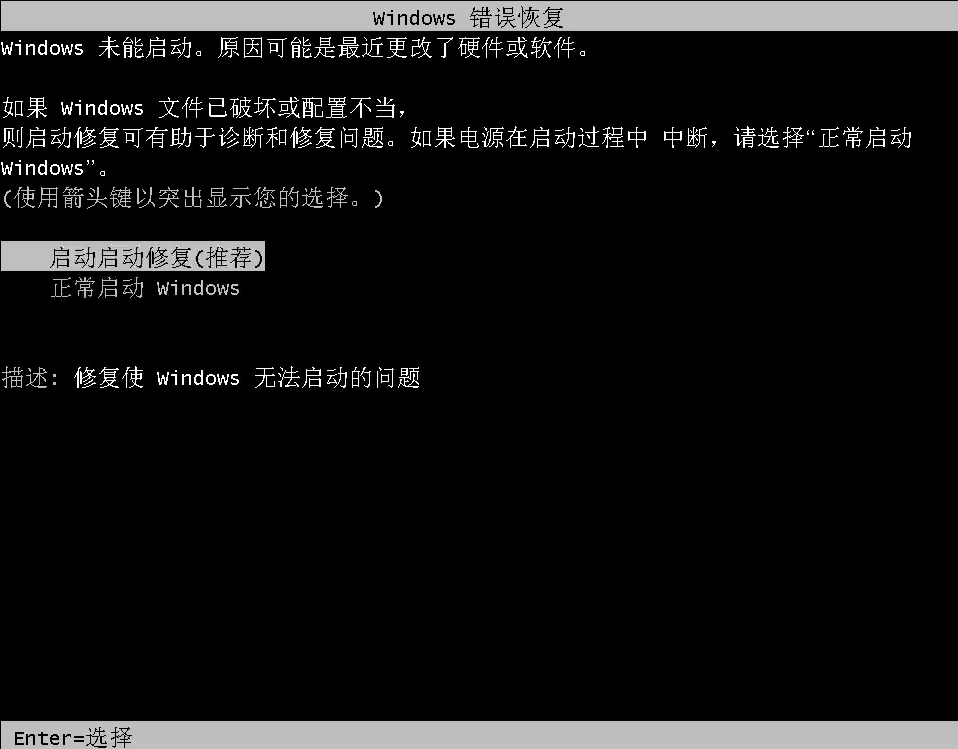Click 请选择 text near the line end
958x749 pixels.
coord(769,138)
